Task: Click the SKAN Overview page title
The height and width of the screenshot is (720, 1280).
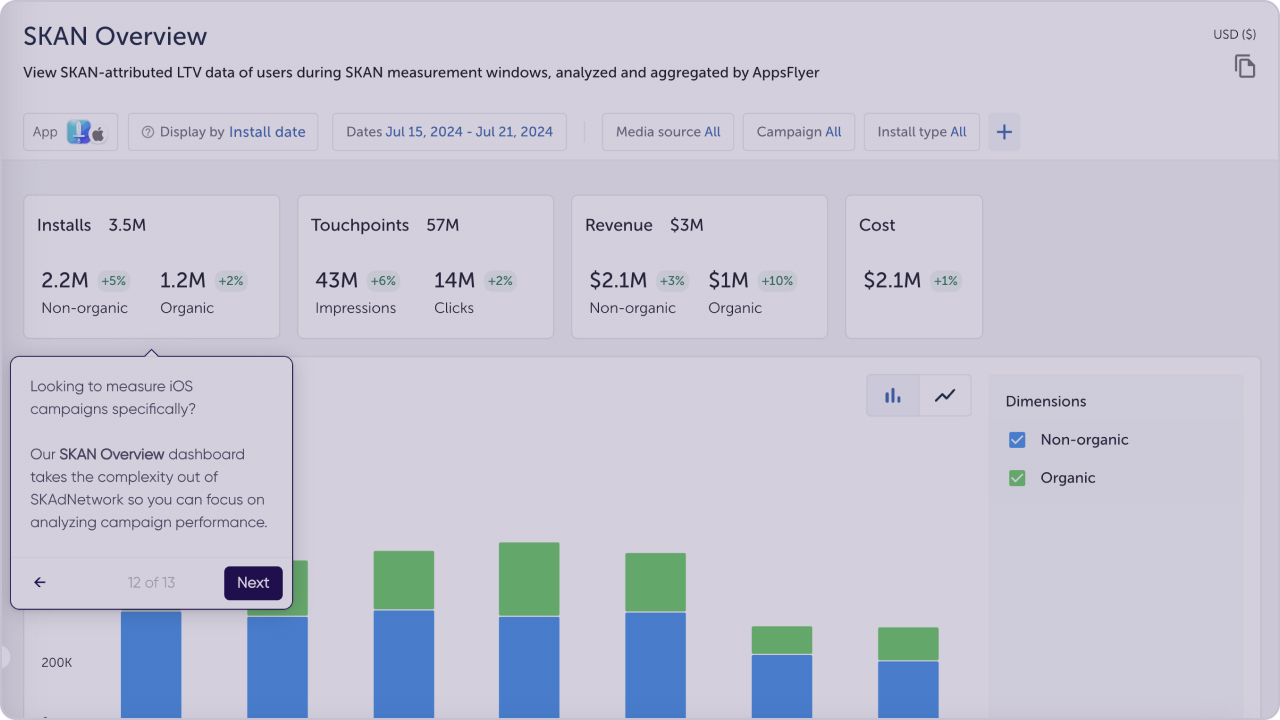Action: (115, 36)
